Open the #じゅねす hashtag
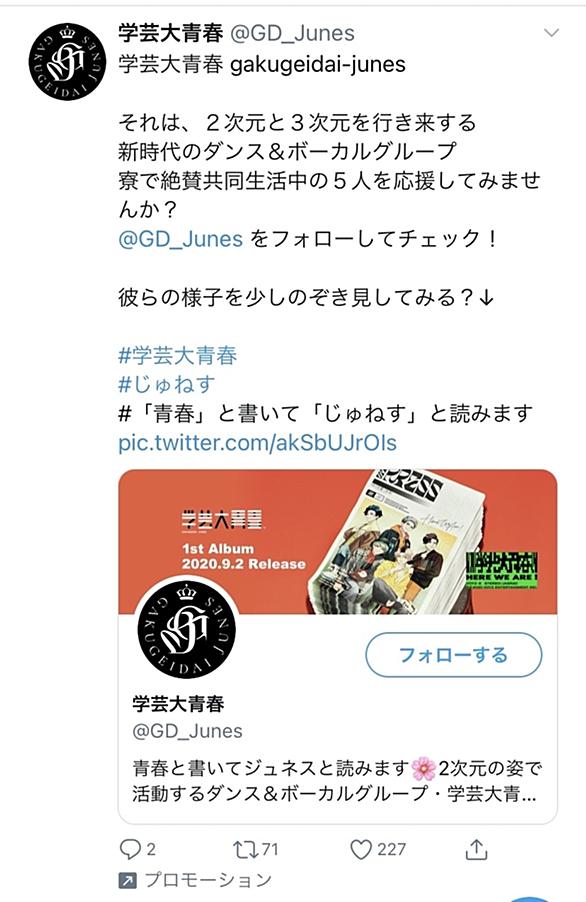 point(167,384)
